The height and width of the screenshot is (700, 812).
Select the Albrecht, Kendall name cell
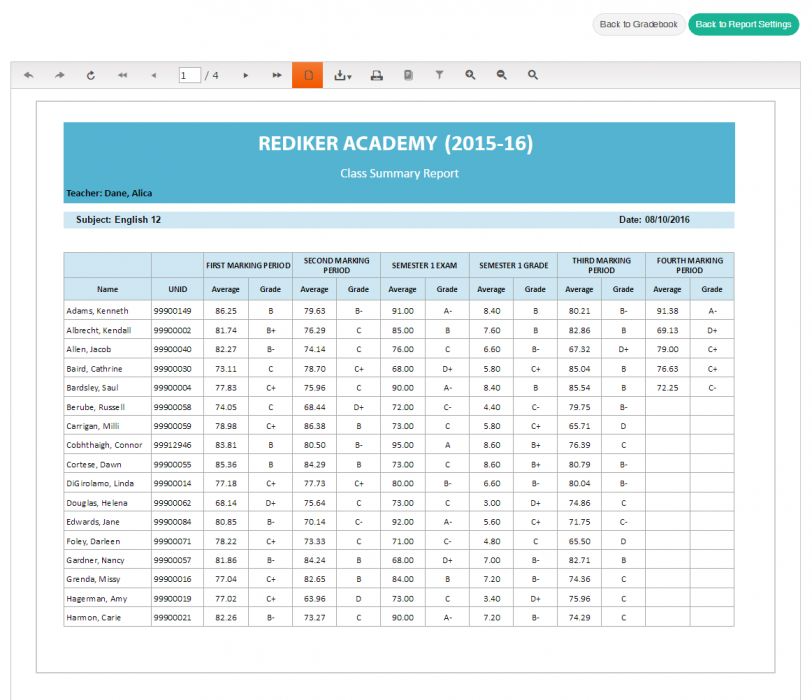[x=108, y=330]
